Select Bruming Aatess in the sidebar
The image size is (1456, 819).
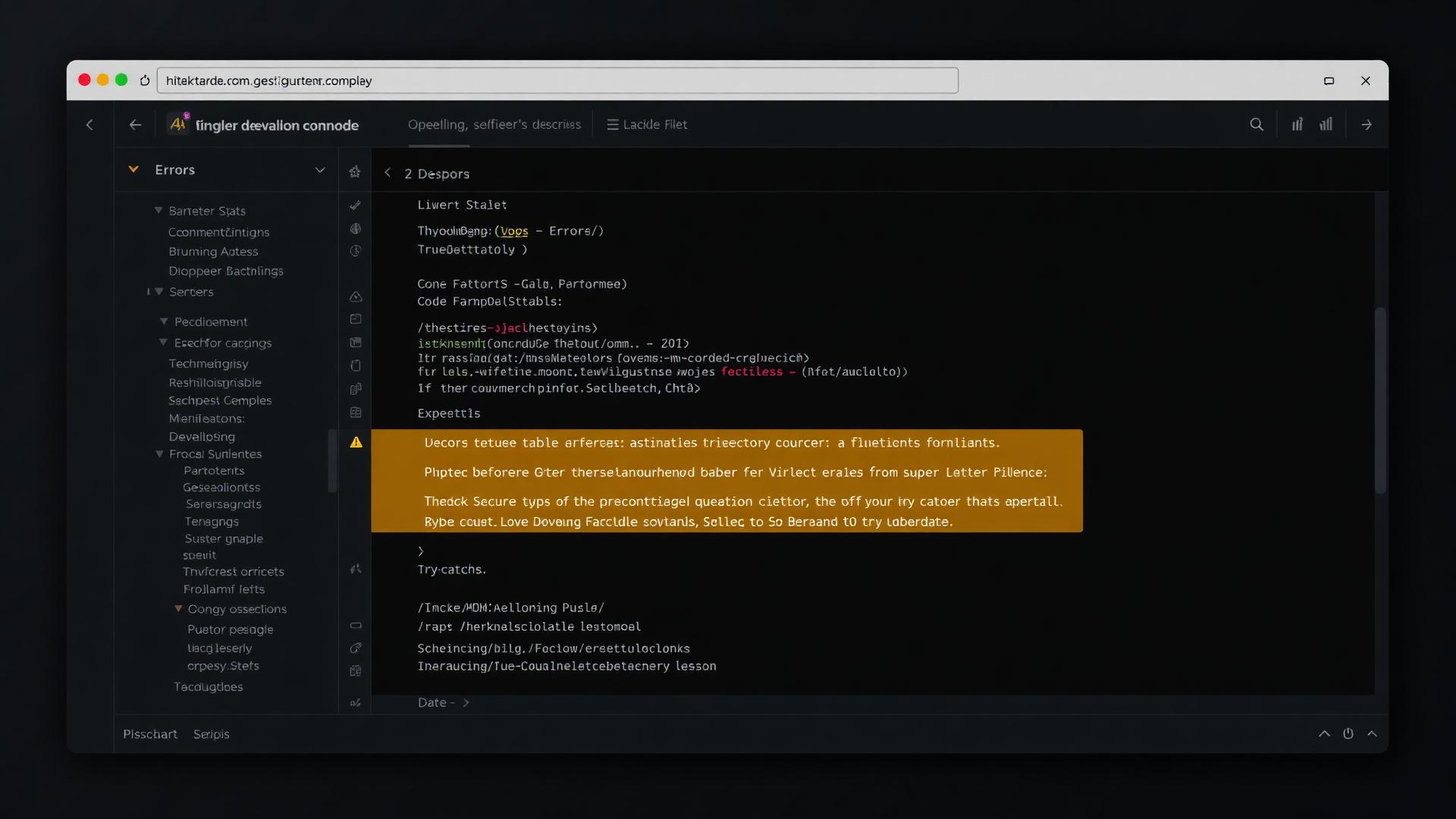tap(213, 252)
